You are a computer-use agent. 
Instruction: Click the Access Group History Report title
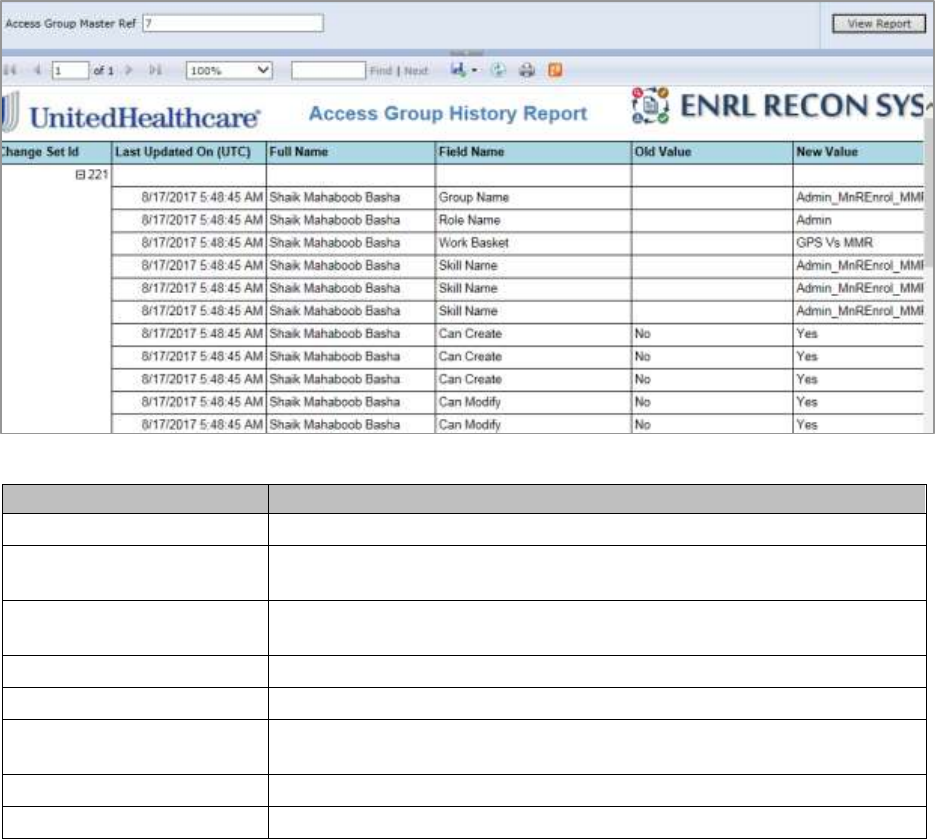(448, 113)
